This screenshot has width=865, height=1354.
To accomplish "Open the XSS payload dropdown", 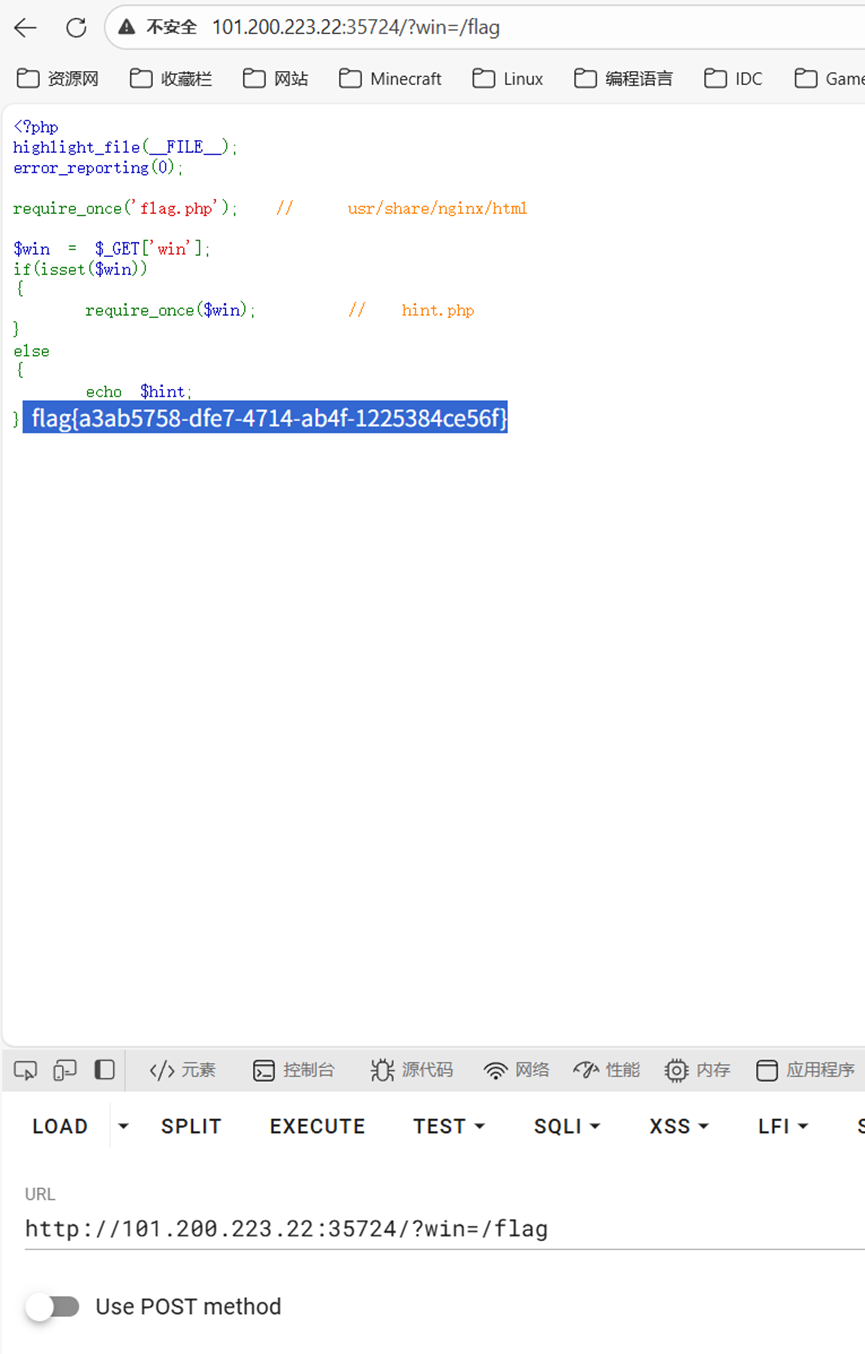I will [677, 1126].
